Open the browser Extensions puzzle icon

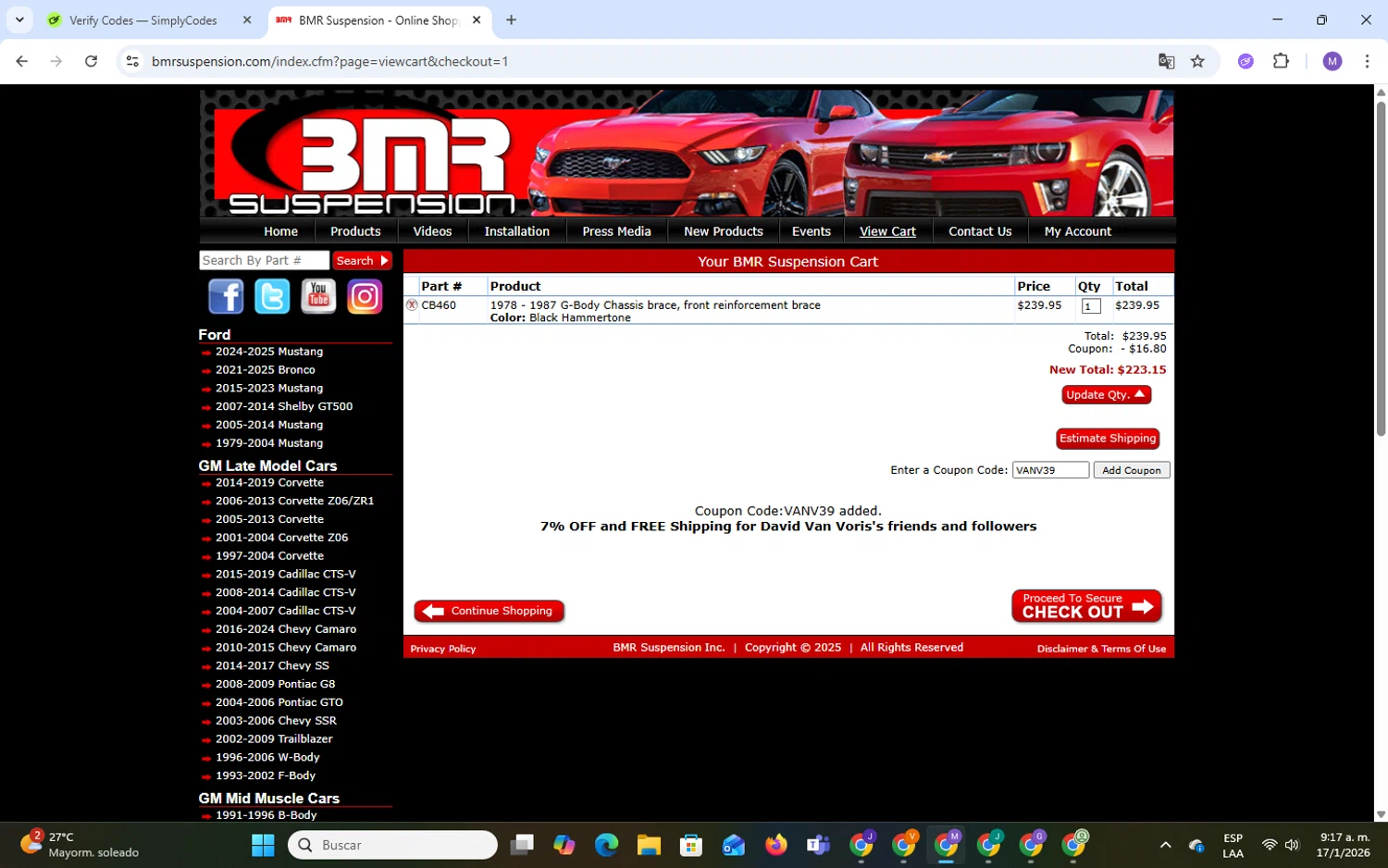[x=1281, y=61]
